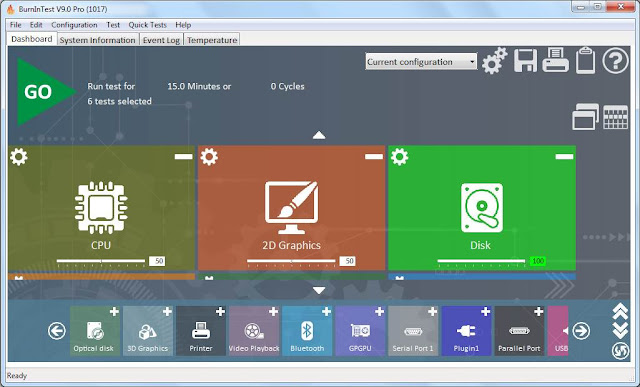Add Serial Port 1 test with its plus

(x=433, y=312)
